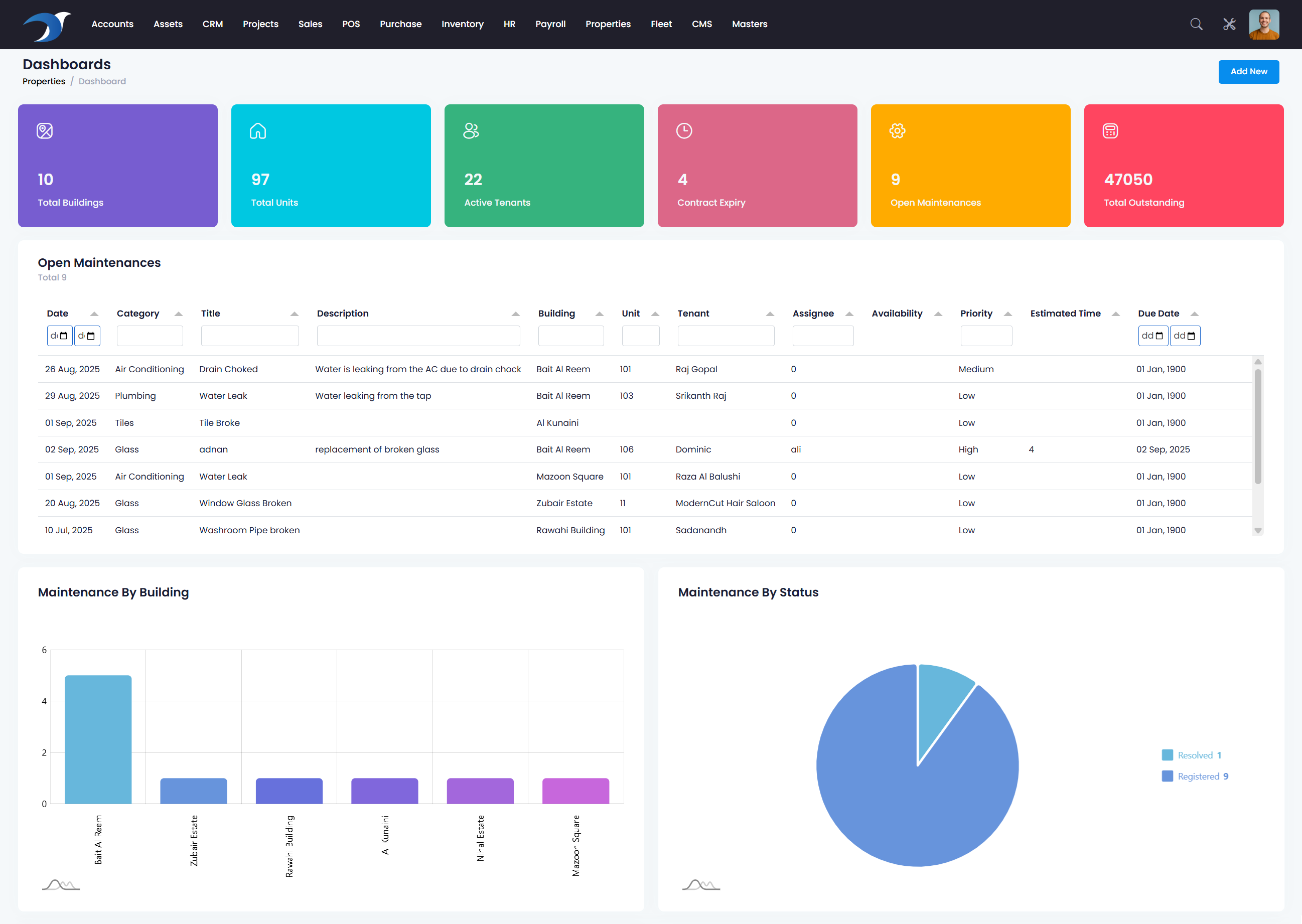Open the Payroll menu item
Viewport: 1302px width, 924px height.
[x=550, y=24]
